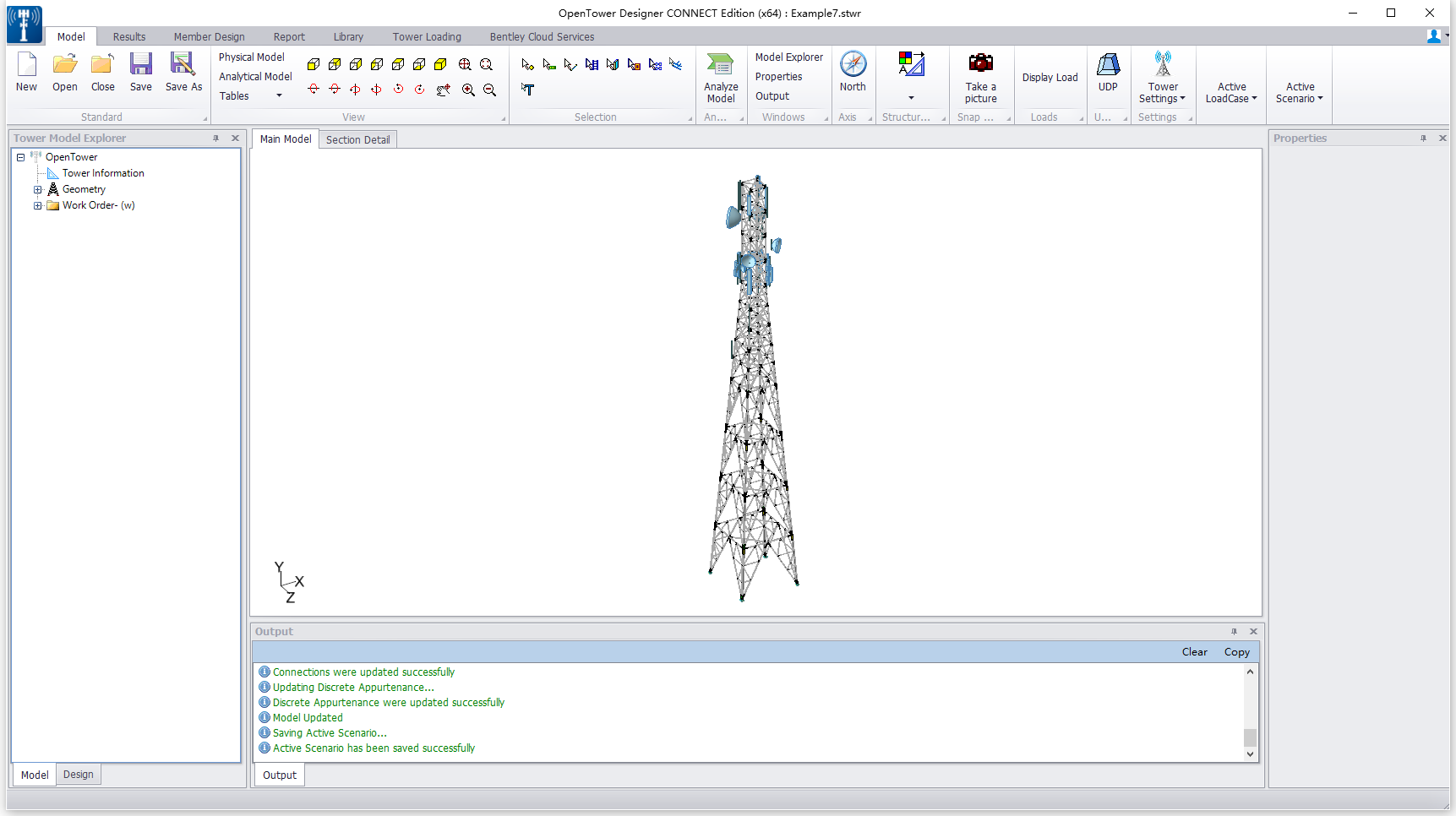This screenshot has height=816, width=1456.
Task: Switch to the Results ribbon tab
Action: 129,36
